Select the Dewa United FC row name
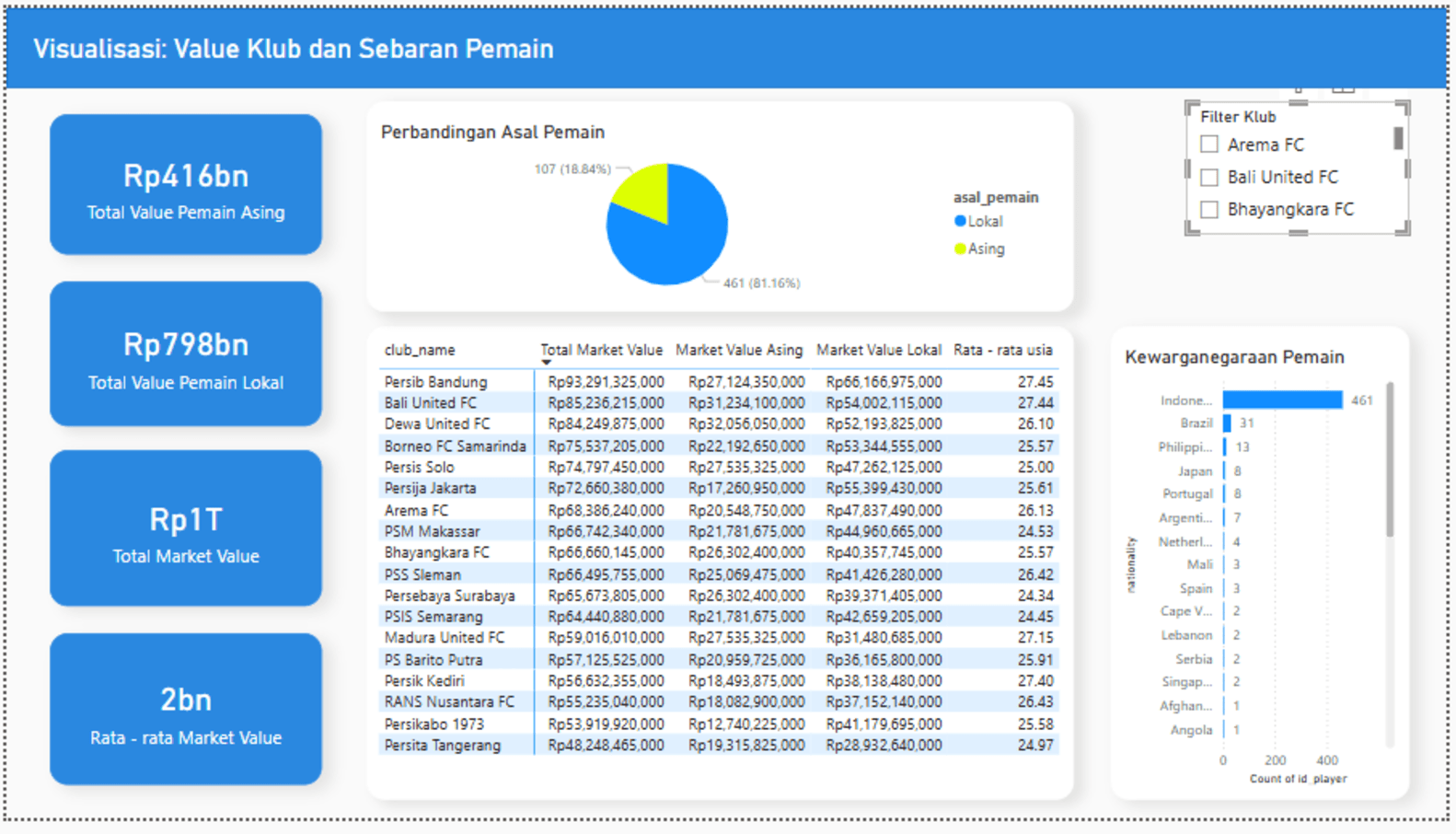The width and height of the screenshot is (1456, 834). tap(437, 423)
